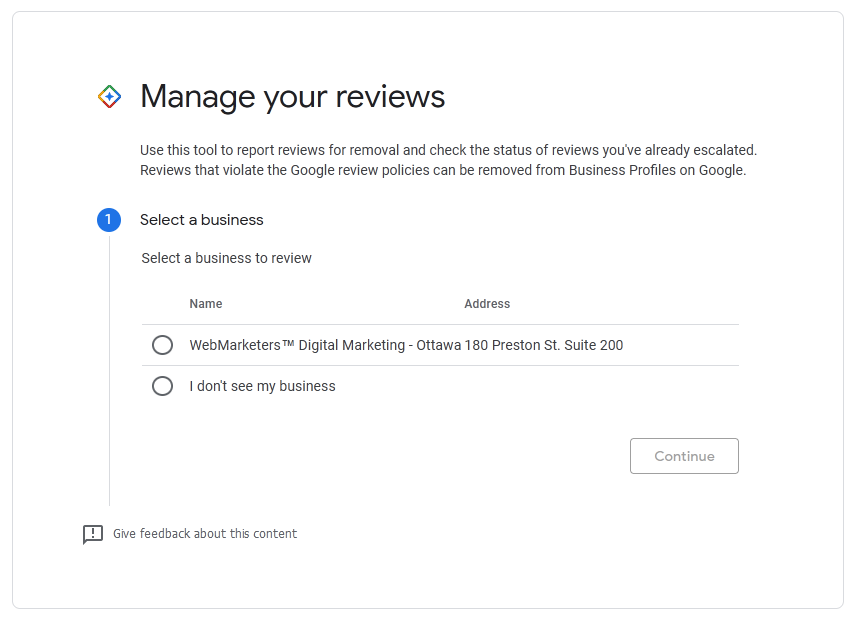This screenshot has height=620, width=856.
Task: Click the Address column header
Action: (x=487, y=303)
